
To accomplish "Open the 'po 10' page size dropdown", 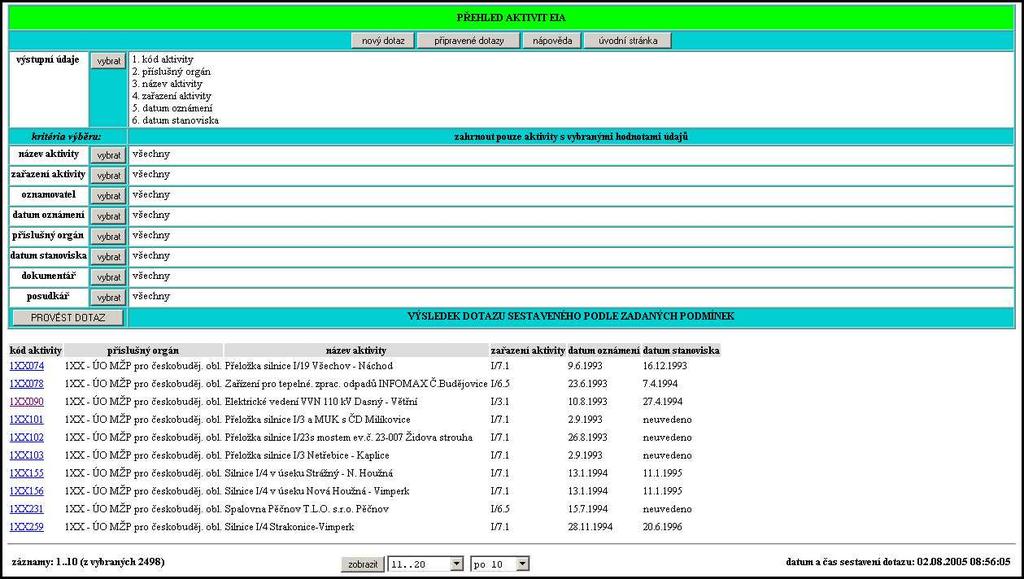I will (x=500, y=564).
